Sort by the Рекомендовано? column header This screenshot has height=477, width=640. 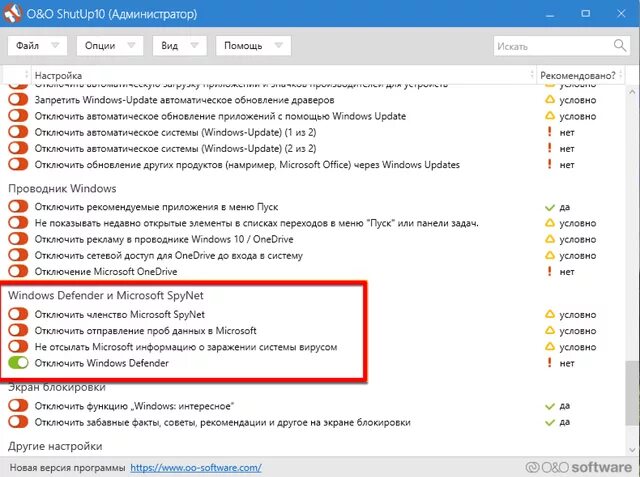tap(580, 75)
